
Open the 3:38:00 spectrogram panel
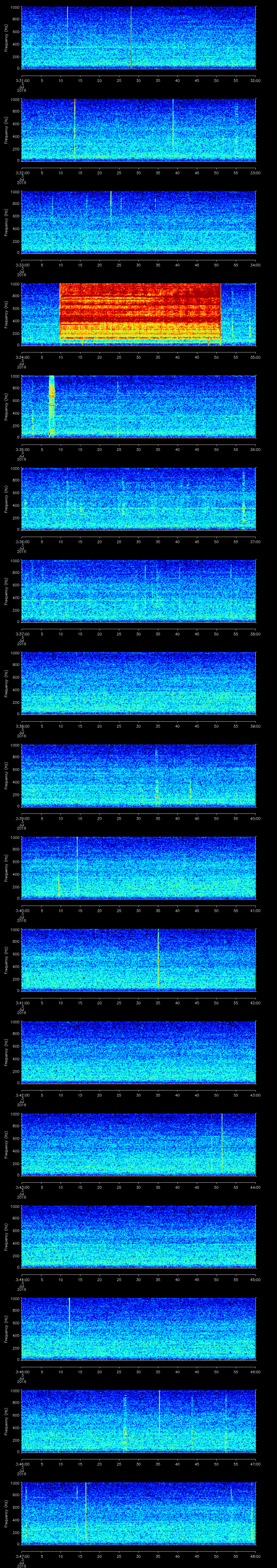point(138,683)
